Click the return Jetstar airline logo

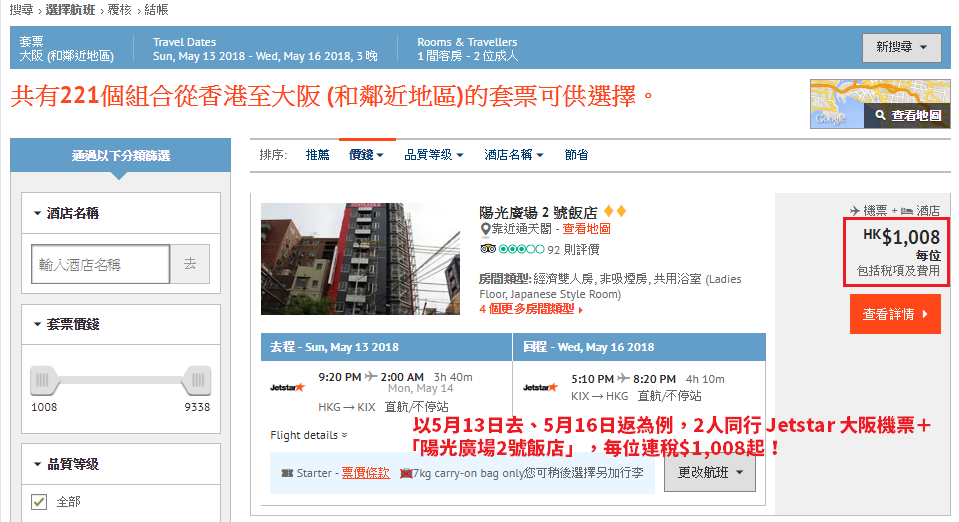pyautogui.click(x=541, y=387)
